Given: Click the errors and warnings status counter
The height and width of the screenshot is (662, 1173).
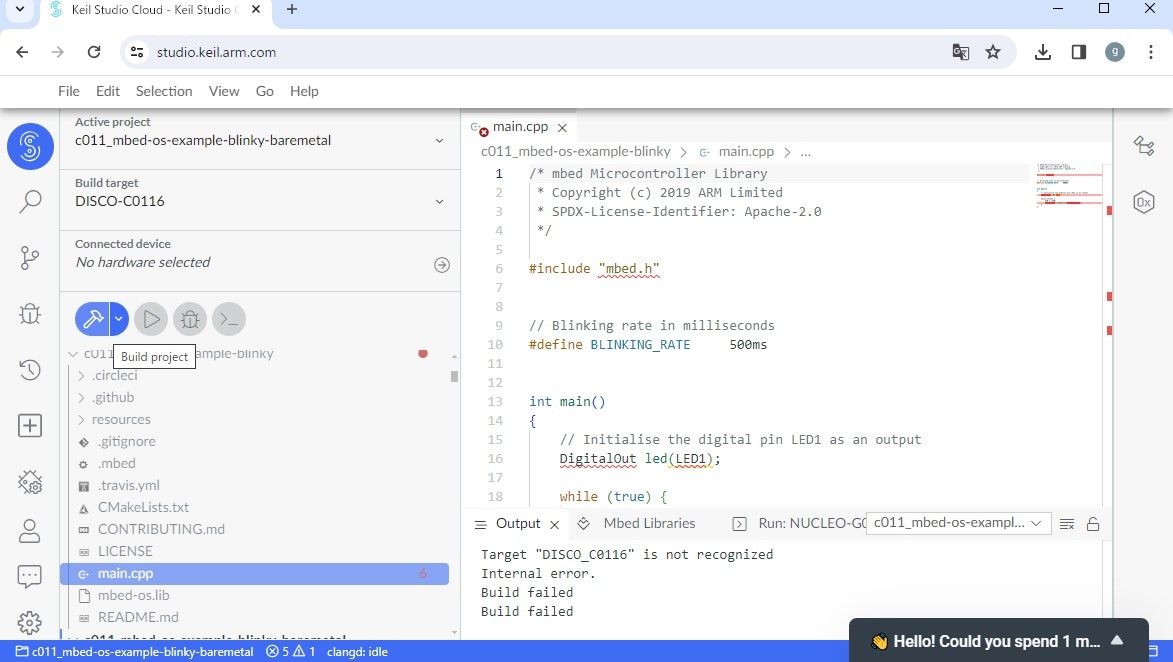Looking at the screenshot, I should (291, 652).
